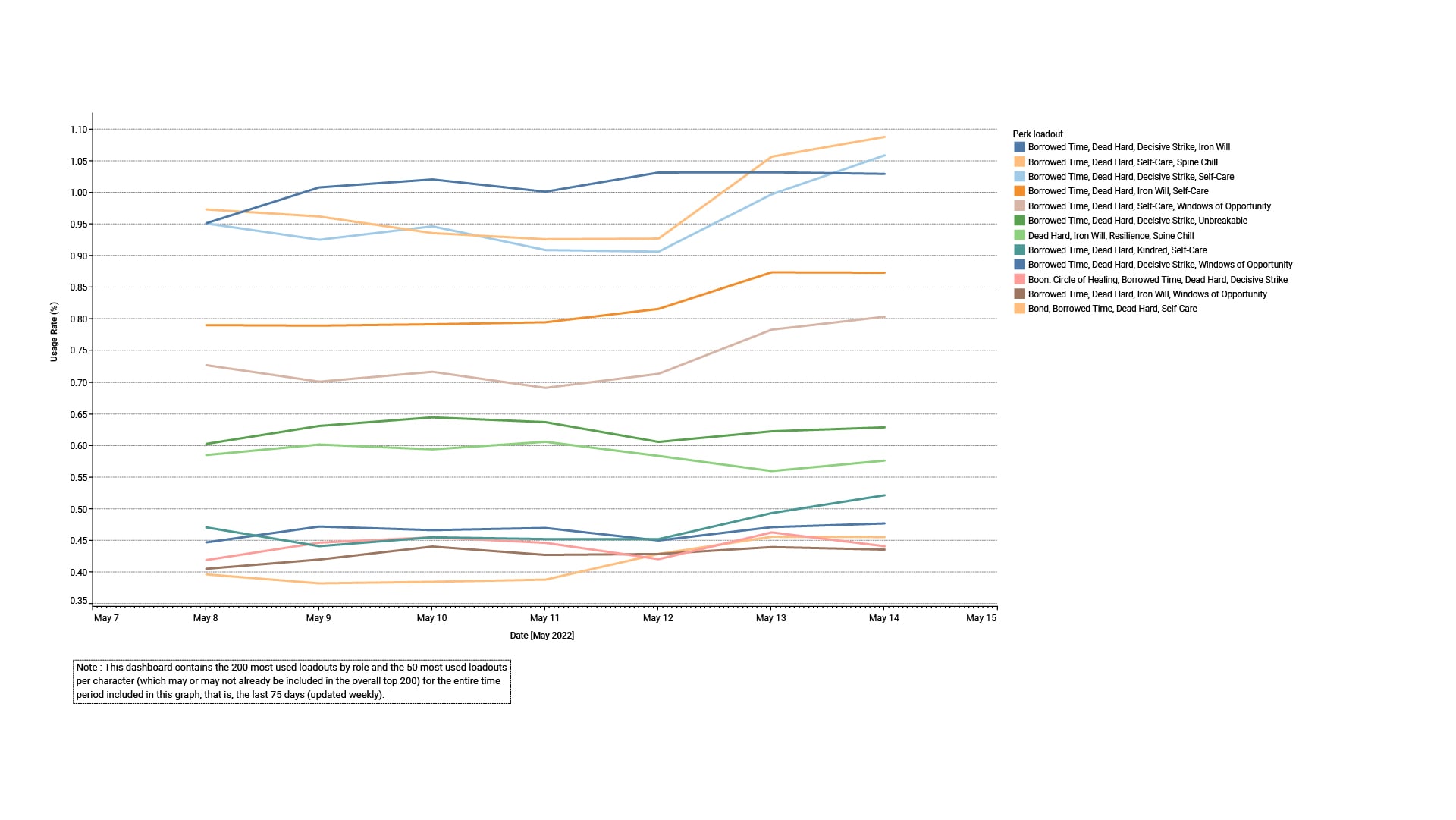Click the 'Usage Rate (%)' axis title
Screen dimensions: 1456x820
[x=54, y=331]
